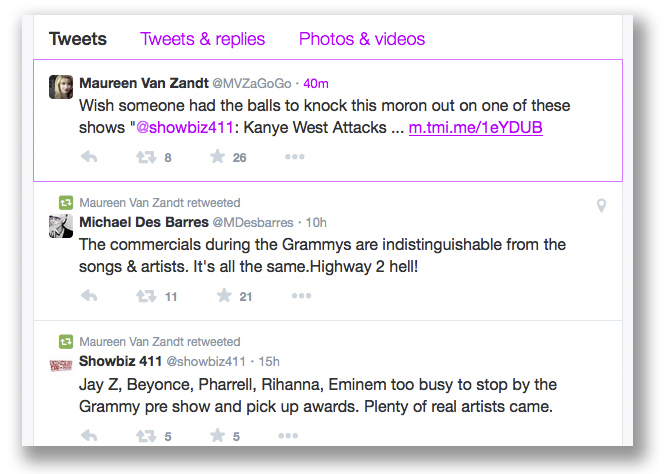This screenshot has height=474, width=667.
Task: Select the Tweets tab
Action: (78, 39)
